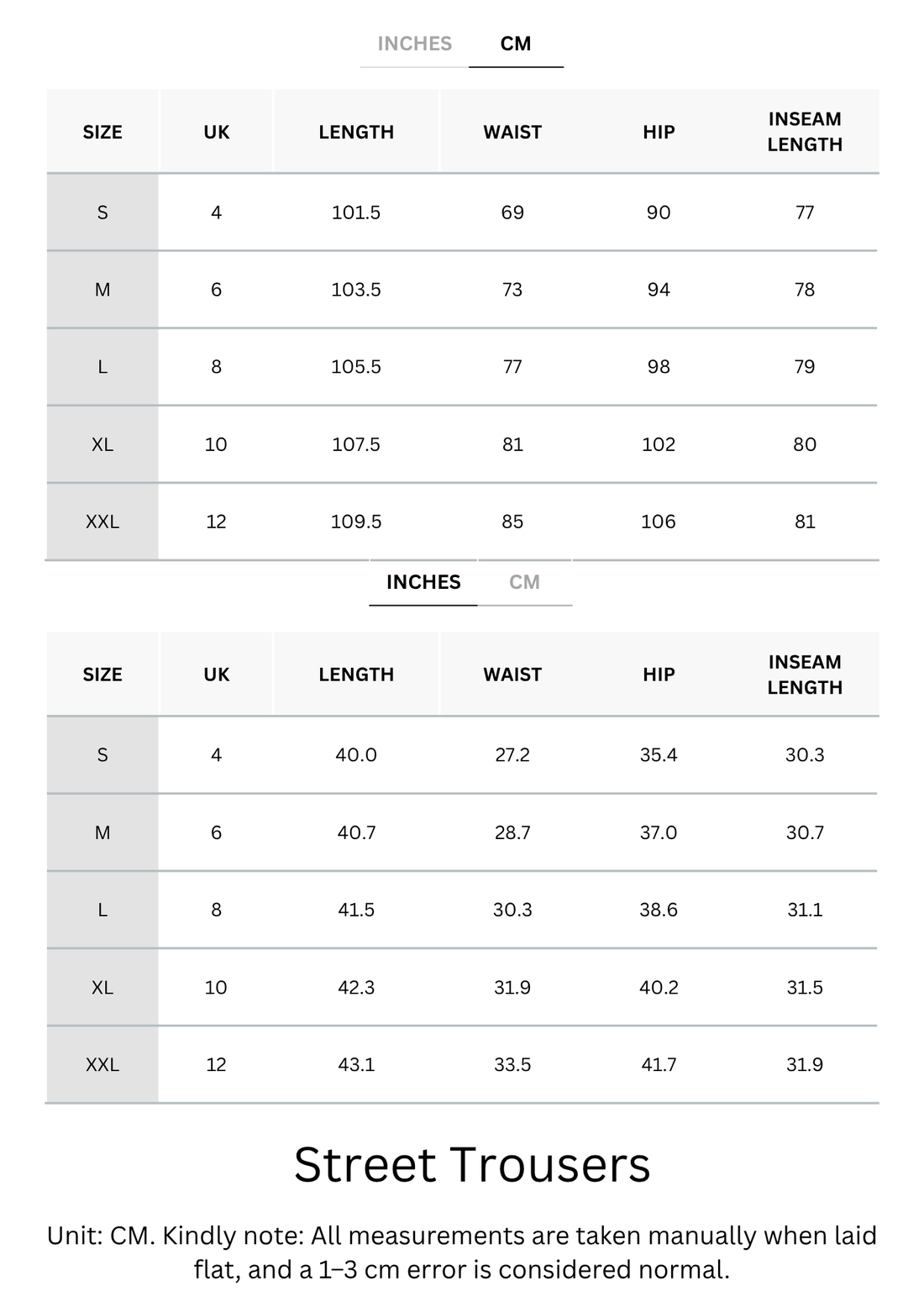
Task: Click the 73 waist value for size M
Action: [x=512, y=290]
